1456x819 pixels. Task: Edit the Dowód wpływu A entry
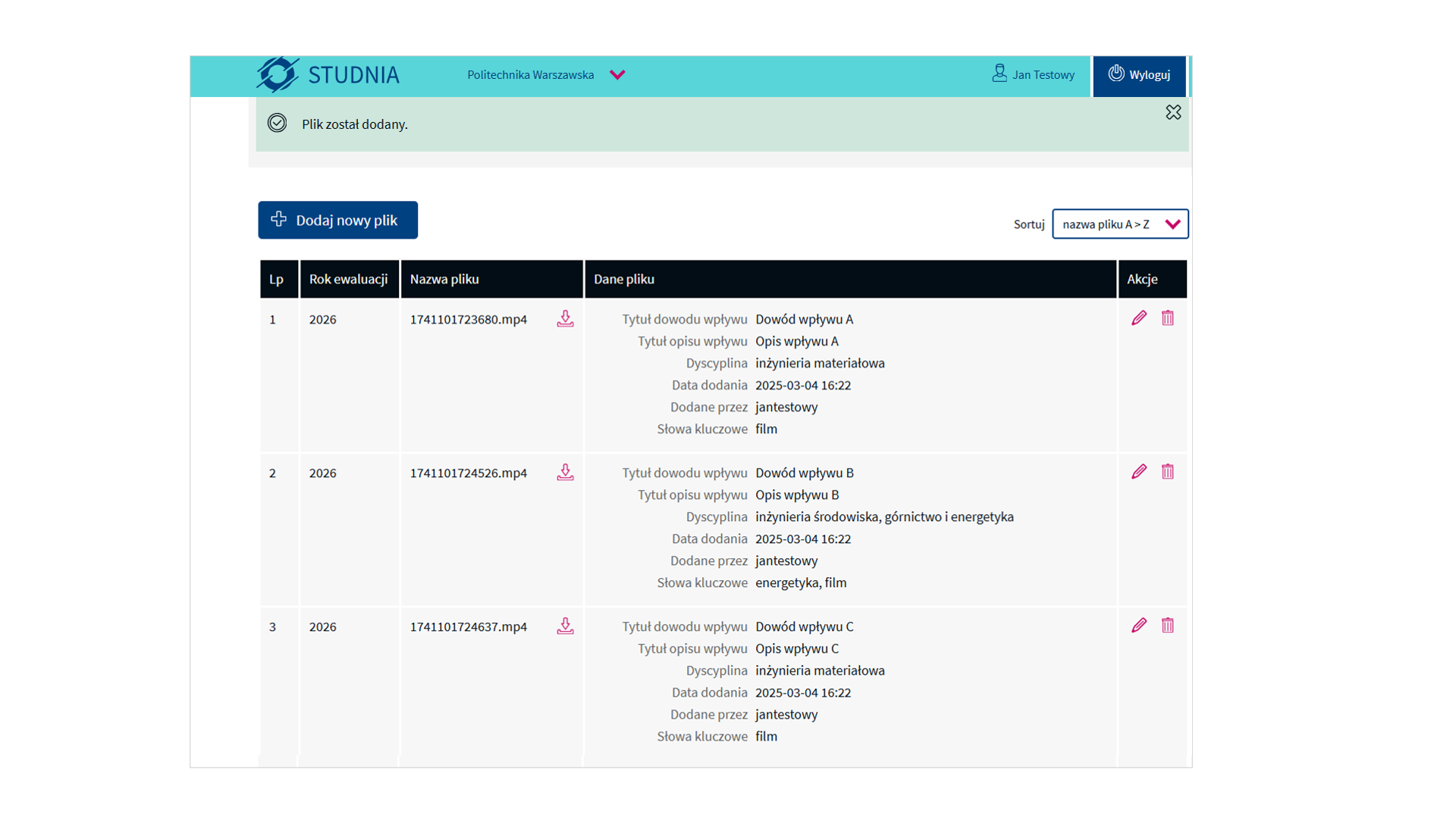coord(1139,318)
